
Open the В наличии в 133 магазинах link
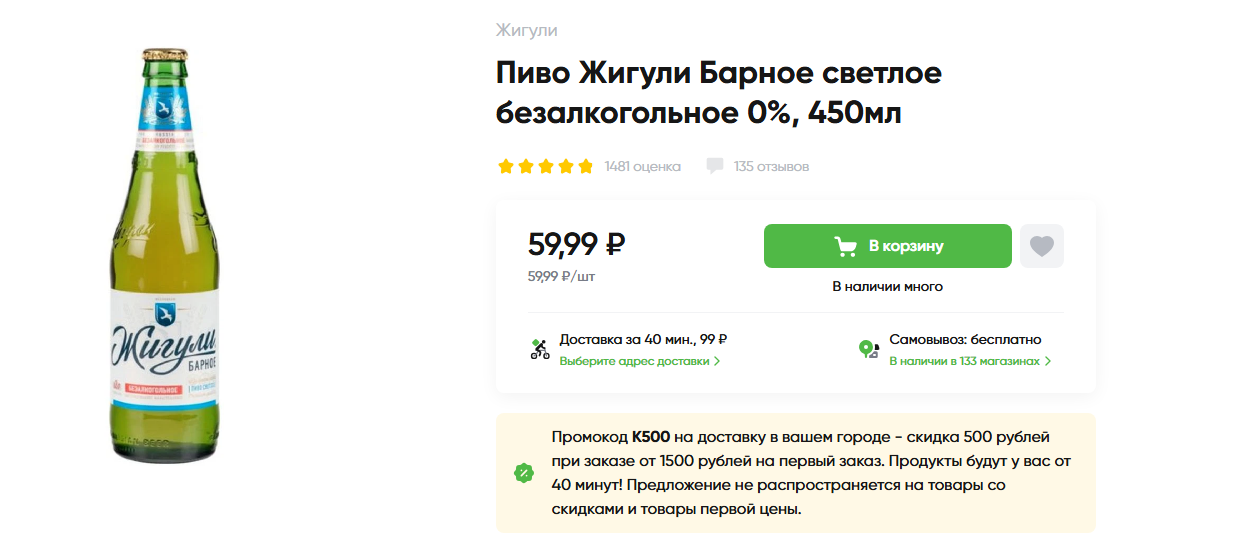964,361
